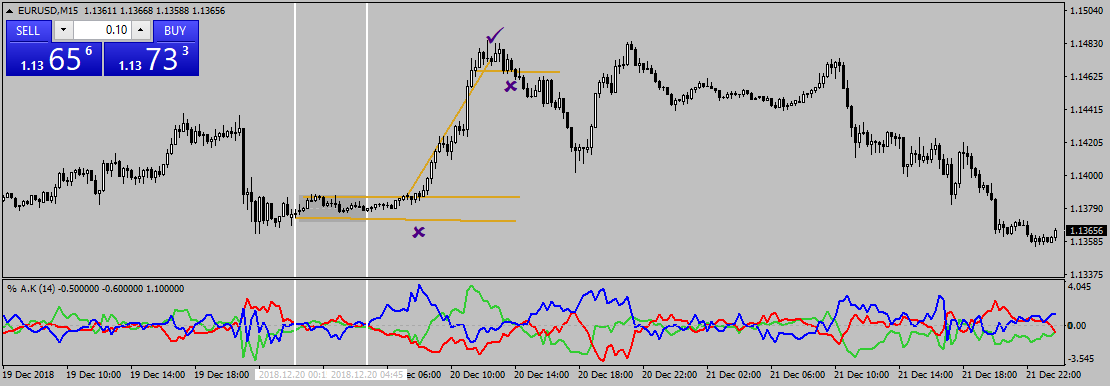This screenshot has height=386, width=1110.
Task: Click the buy price 1.13 73 3 panel
Action: coord(151,59)
